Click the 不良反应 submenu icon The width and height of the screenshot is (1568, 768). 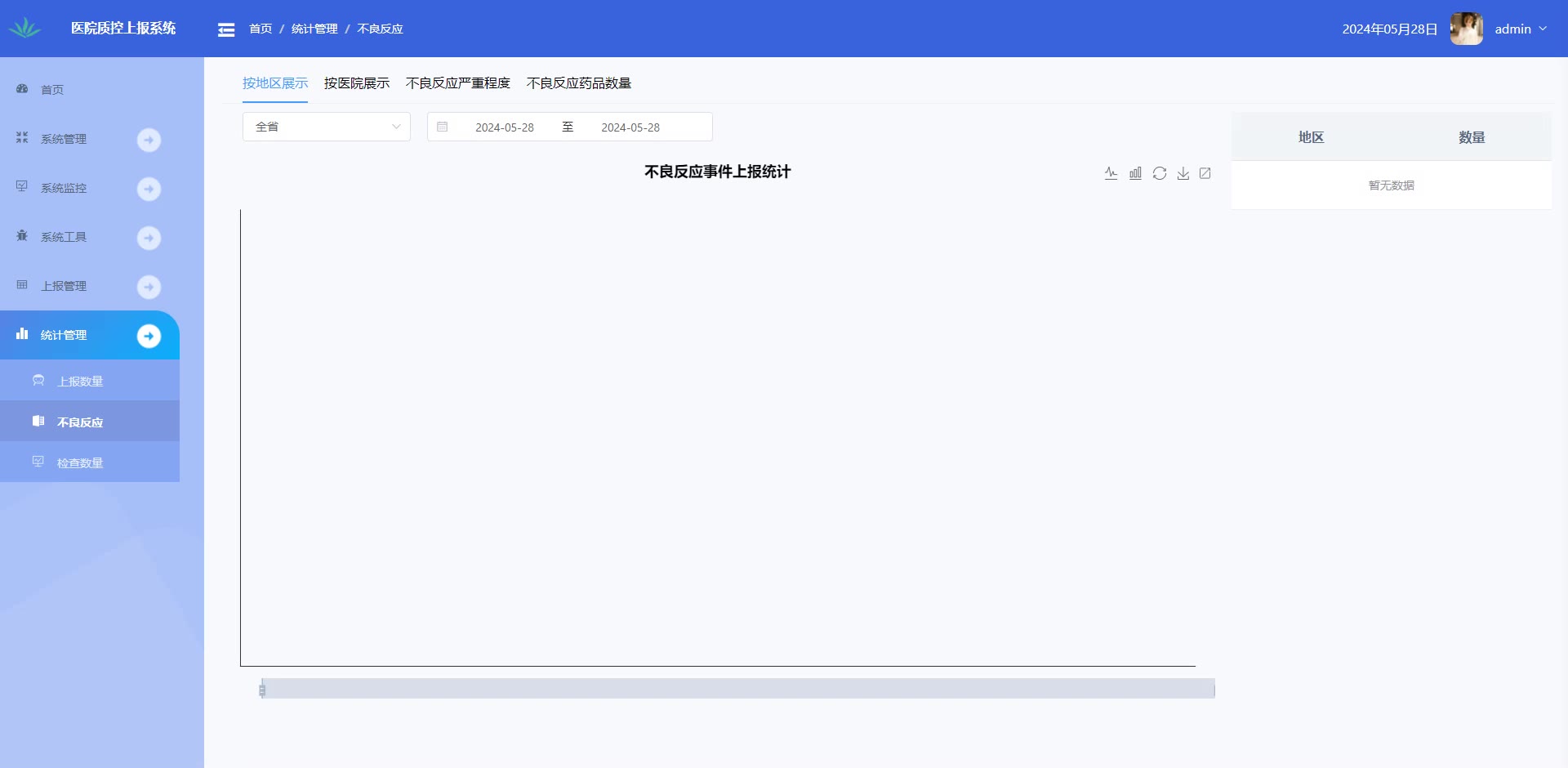pyautogui.click(x=38, y=421)
